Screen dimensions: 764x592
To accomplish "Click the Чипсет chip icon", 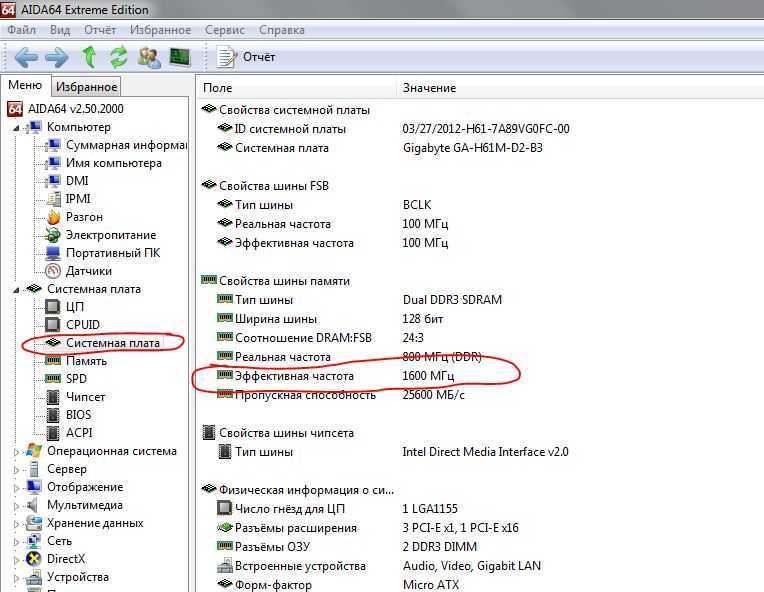I will click(53, 397).
